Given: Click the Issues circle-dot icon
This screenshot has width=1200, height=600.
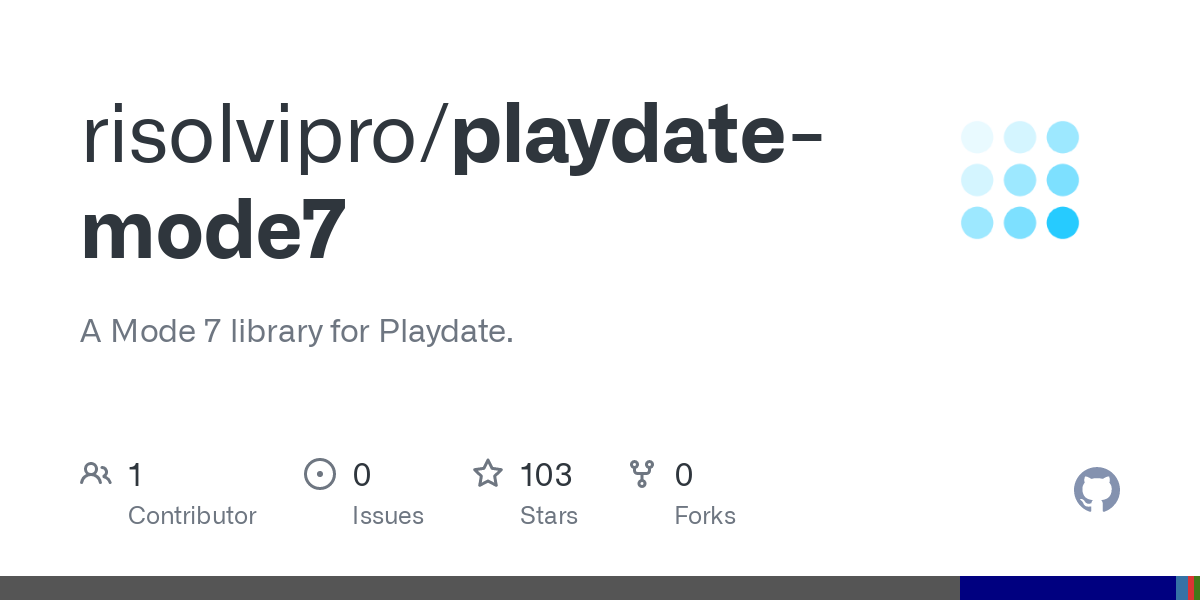Looking at the screenshot, I should click(x=319, y=473).
